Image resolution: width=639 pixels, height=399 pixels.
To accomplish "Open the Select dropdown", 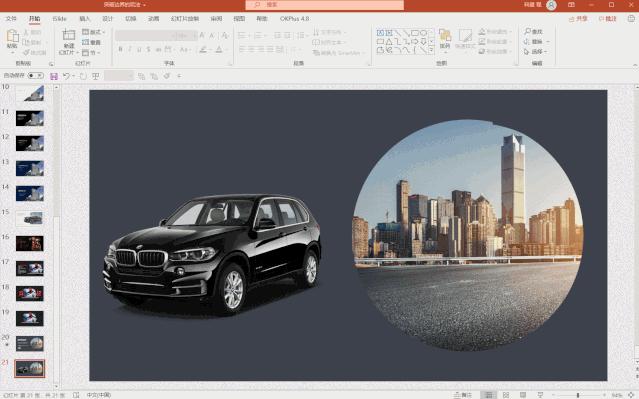I will [x=535, y=52].
